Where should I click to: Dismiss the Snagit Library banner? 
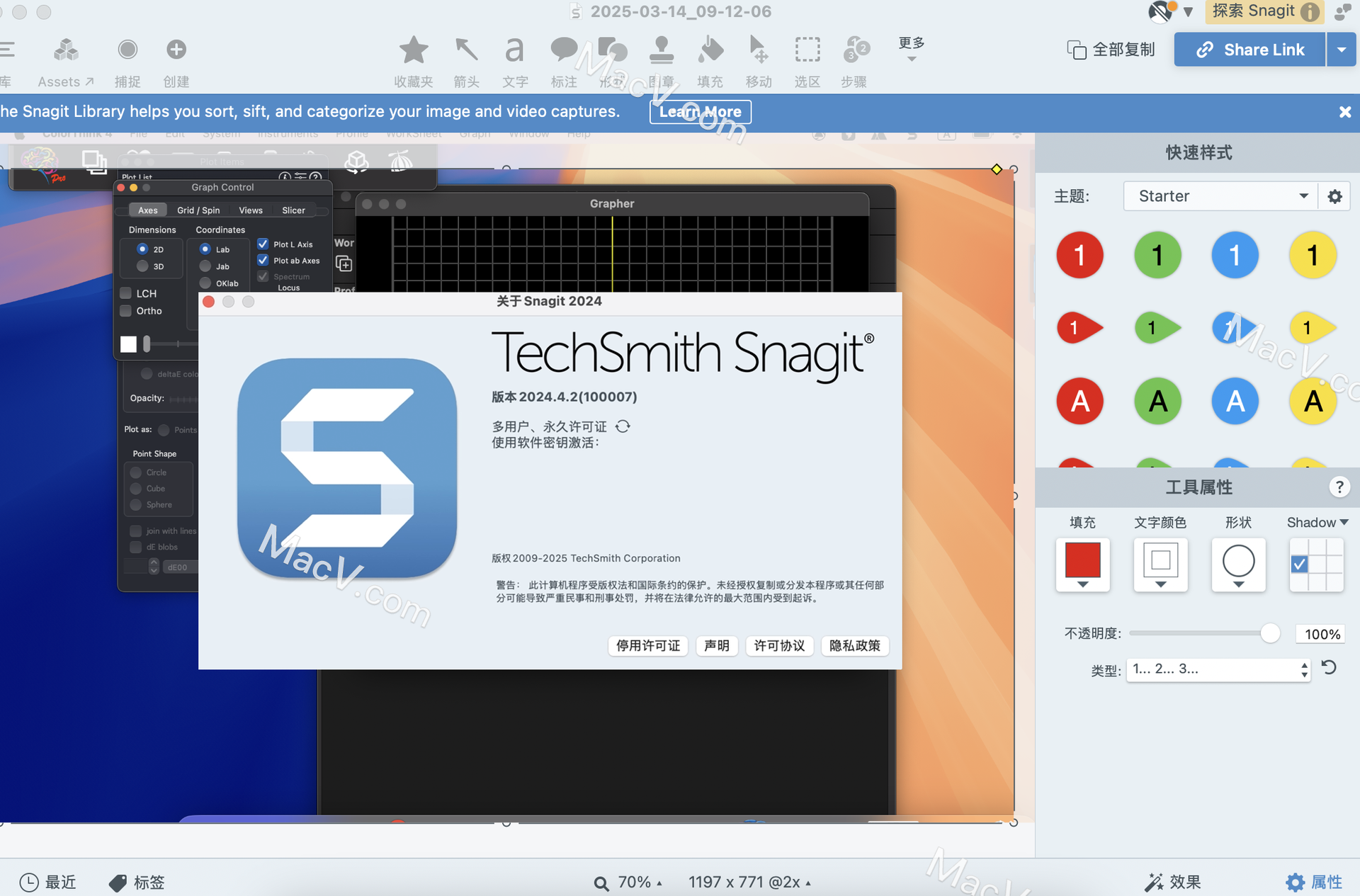tap(1344, 112)
